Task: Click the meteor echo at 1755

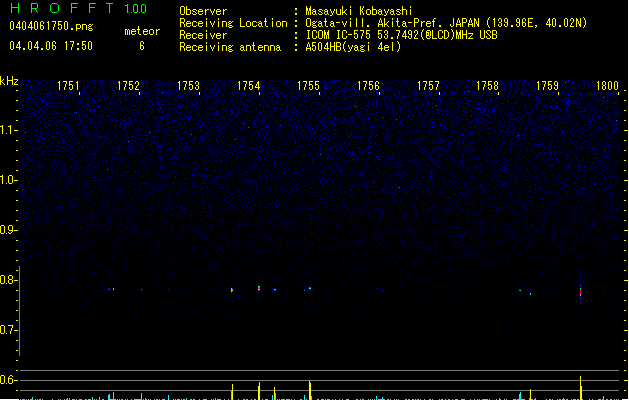Action: (x=310, y=288)
